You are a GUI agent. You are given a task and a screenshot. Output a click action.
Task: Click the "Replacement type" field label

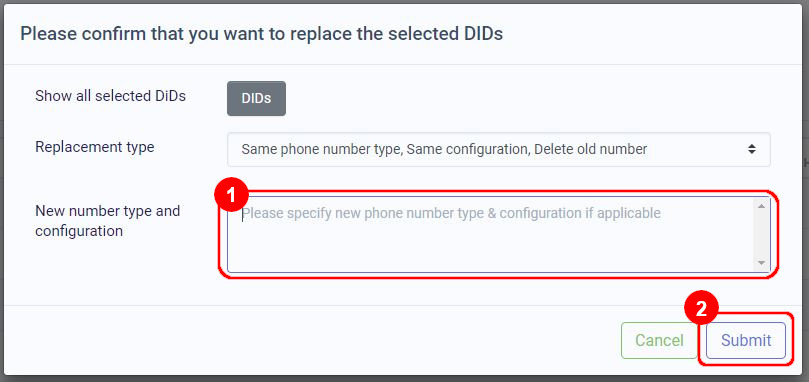(95, 147)
